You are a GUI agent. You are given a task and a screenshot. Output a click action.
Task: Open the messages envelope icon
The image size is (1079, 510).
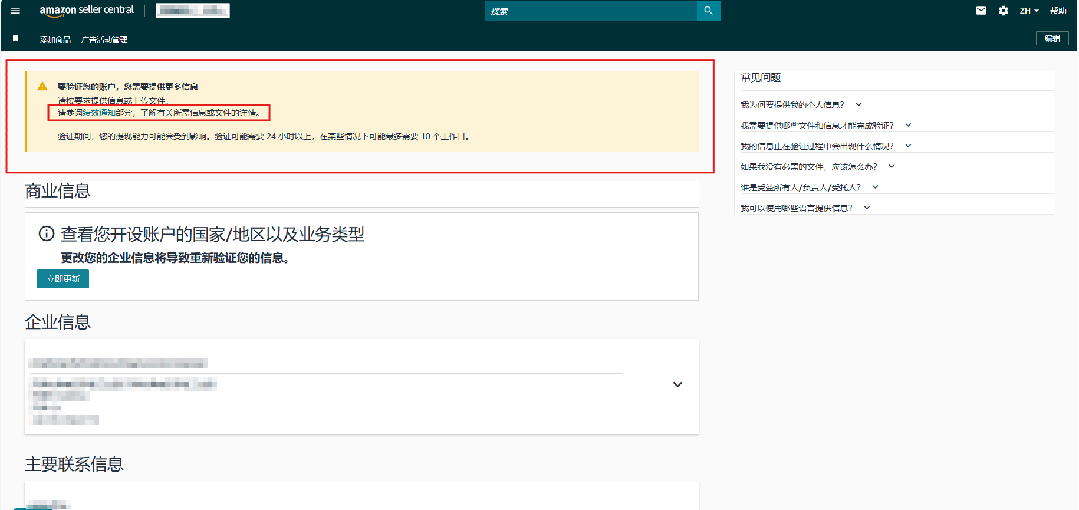[981, 11]
